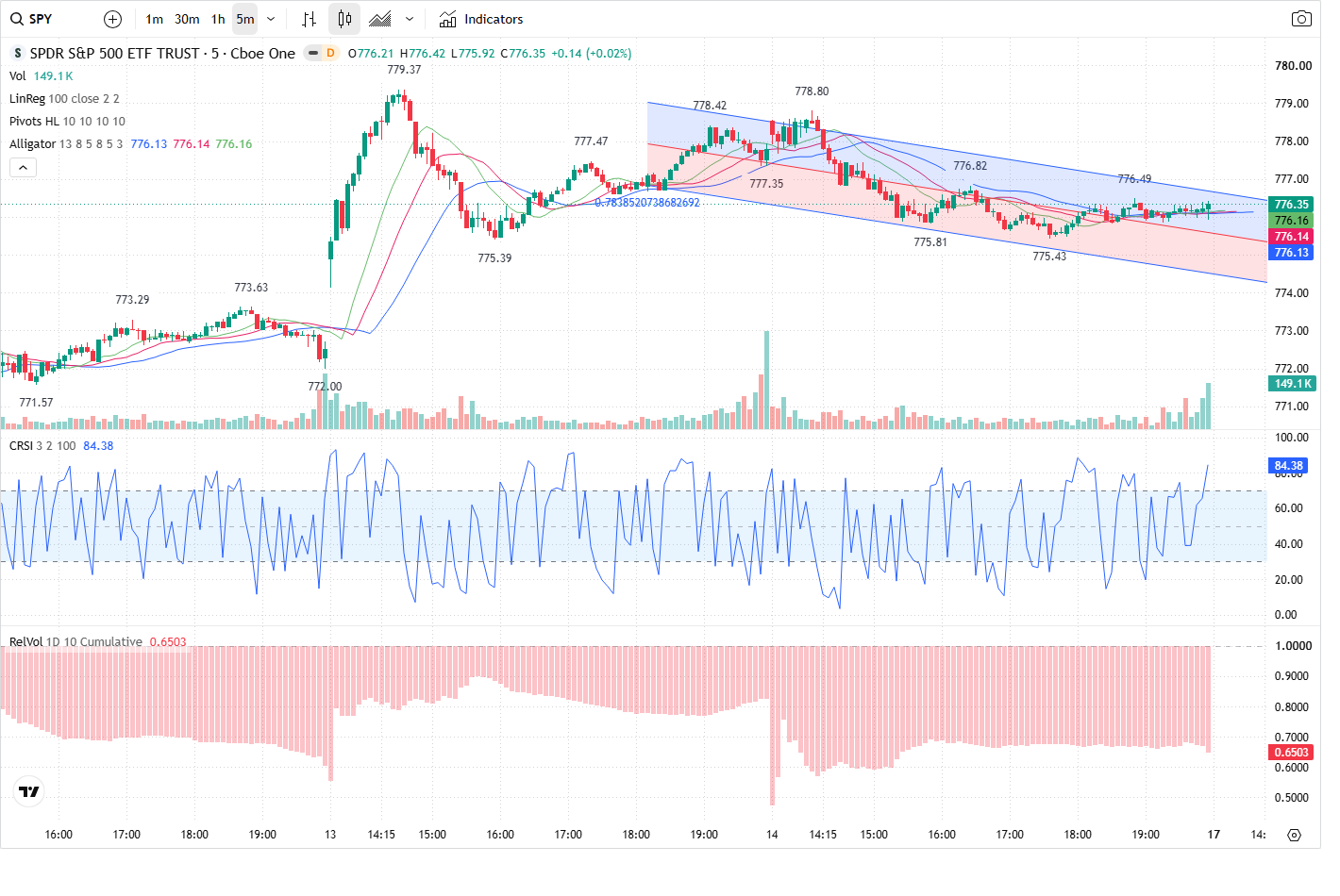This screenshot has width=1340, height=896.
Task: Switch to the 30m interval
Action: coord(187,19)
